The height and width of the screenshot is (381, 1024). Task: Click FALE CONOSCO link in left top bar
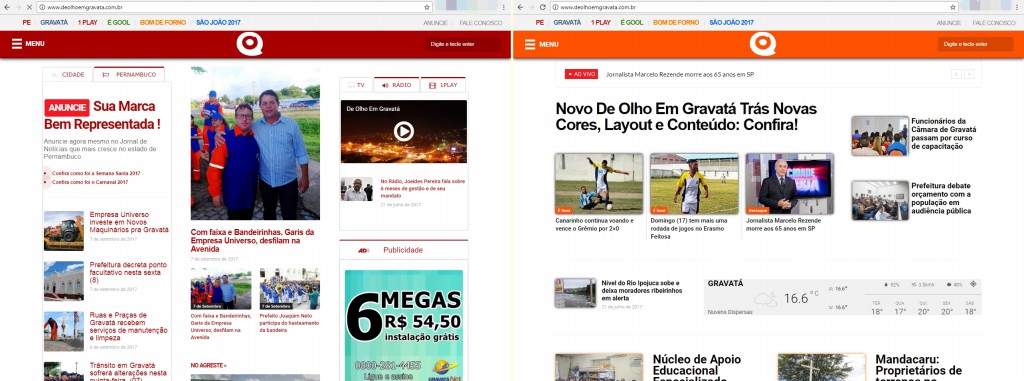(x=481, y=23)
